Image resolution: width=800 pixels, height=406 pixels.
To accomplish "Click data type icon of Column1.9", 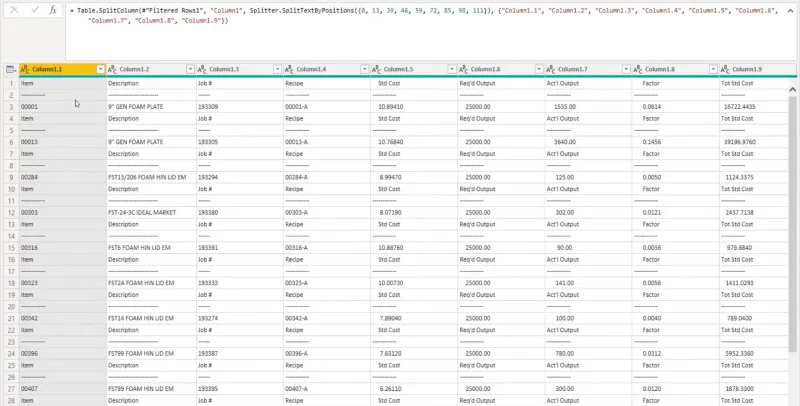I will (x=726, y=69).
